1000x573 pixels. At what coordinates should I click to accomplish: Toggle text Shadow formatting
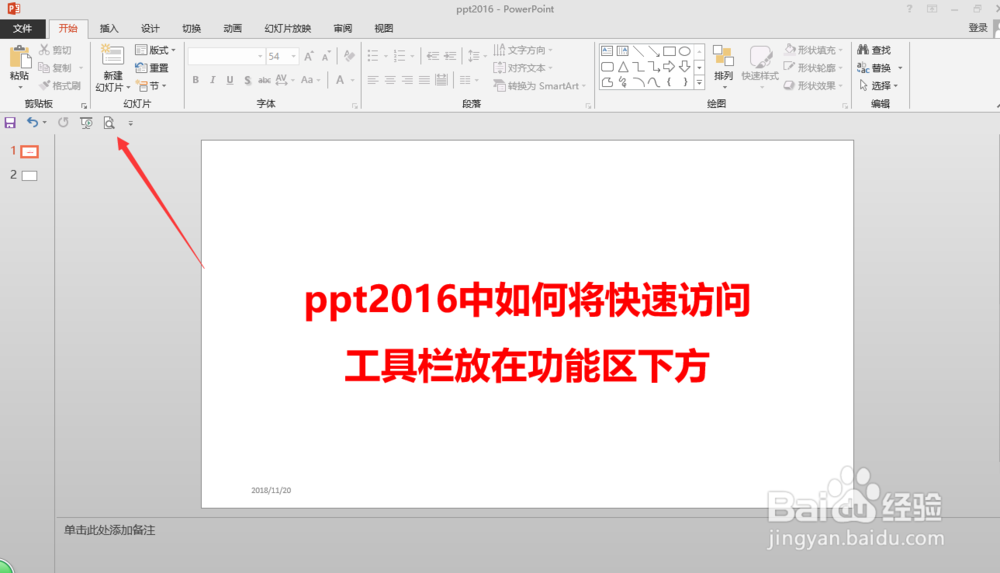tap(247, 80)
